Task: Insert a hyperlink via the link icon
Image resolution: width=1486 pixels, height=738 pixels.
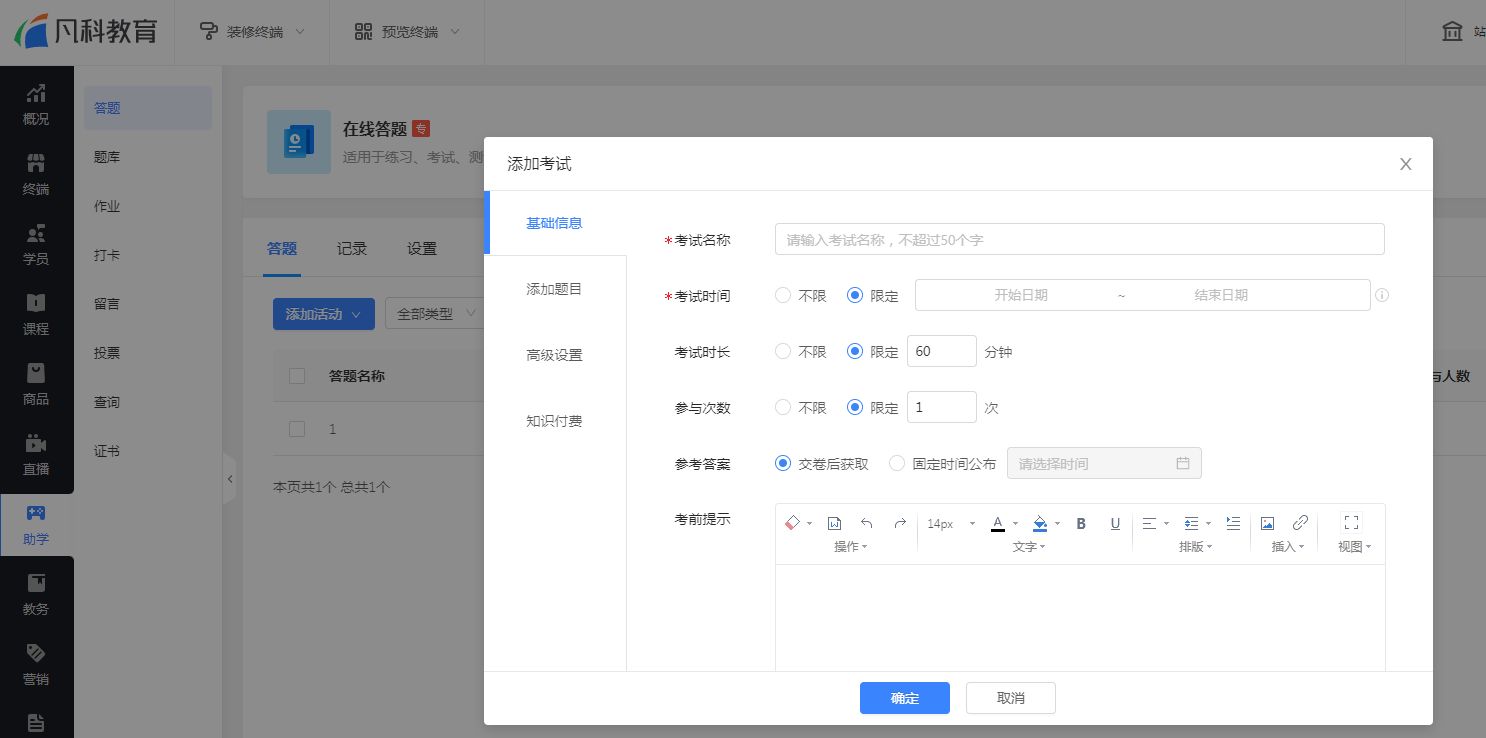Action: pos(1300,523)
